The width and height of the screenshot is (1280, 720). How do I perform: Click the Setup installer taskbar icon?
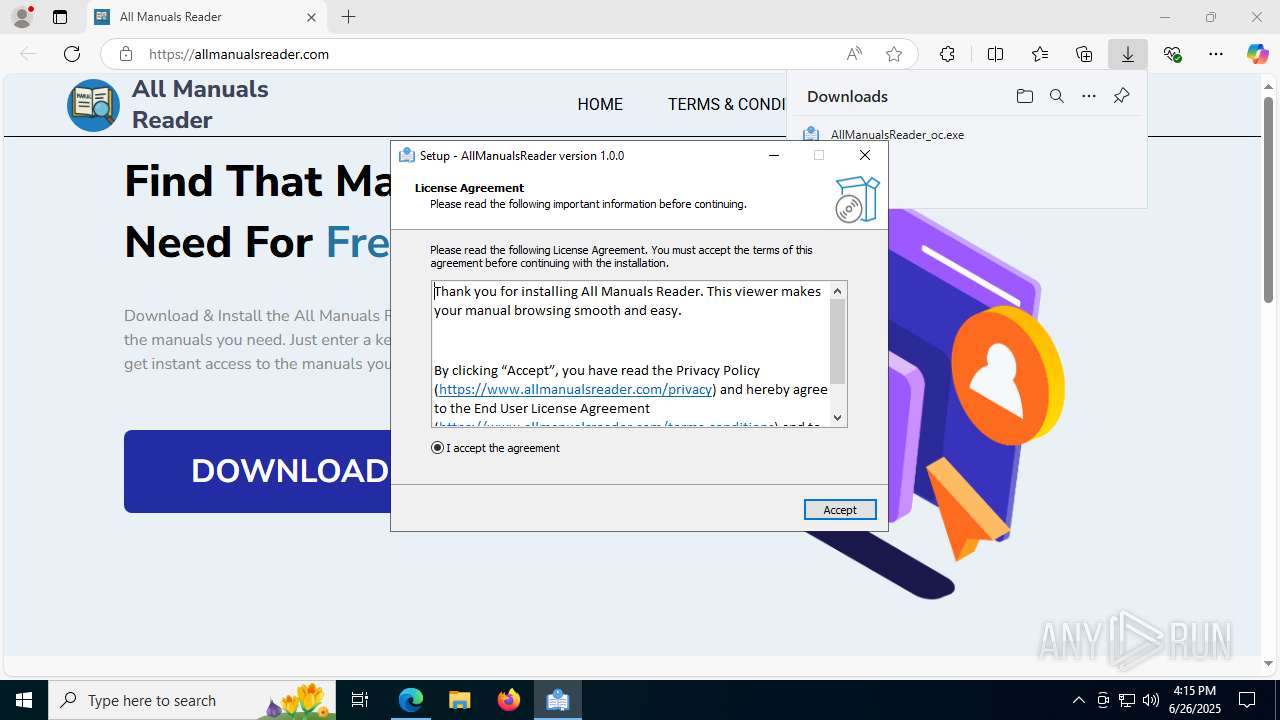[x=558, y=700]
